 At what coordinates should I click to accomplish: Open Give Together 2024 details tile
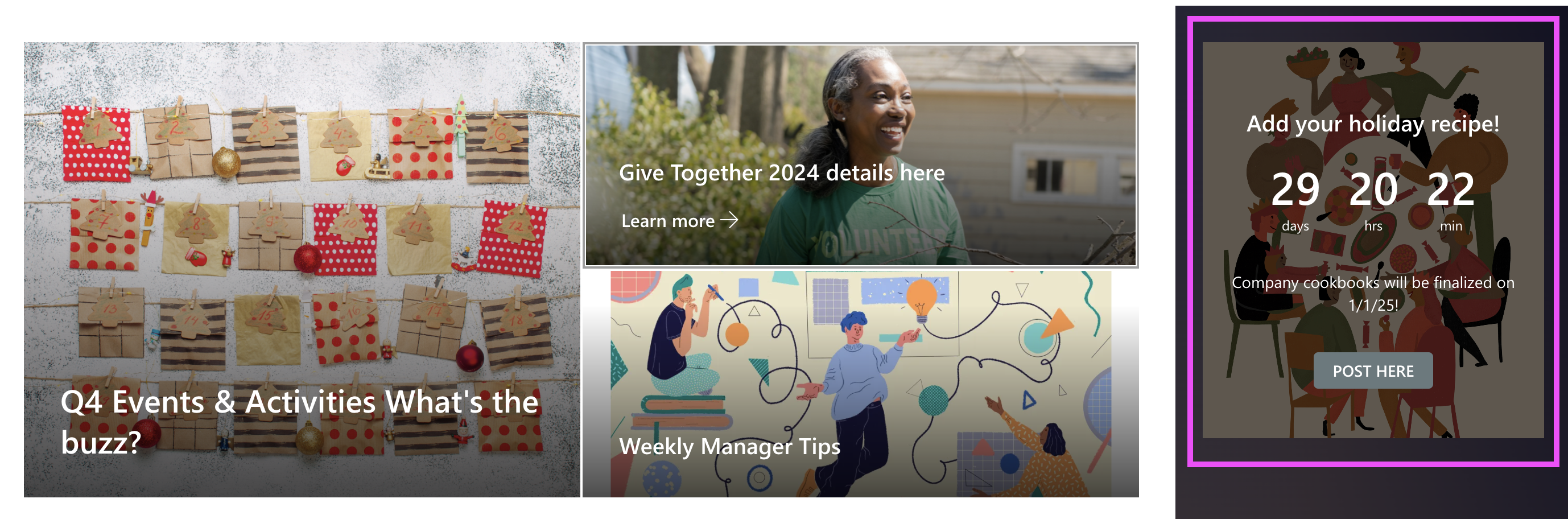[x=861, y=155]
